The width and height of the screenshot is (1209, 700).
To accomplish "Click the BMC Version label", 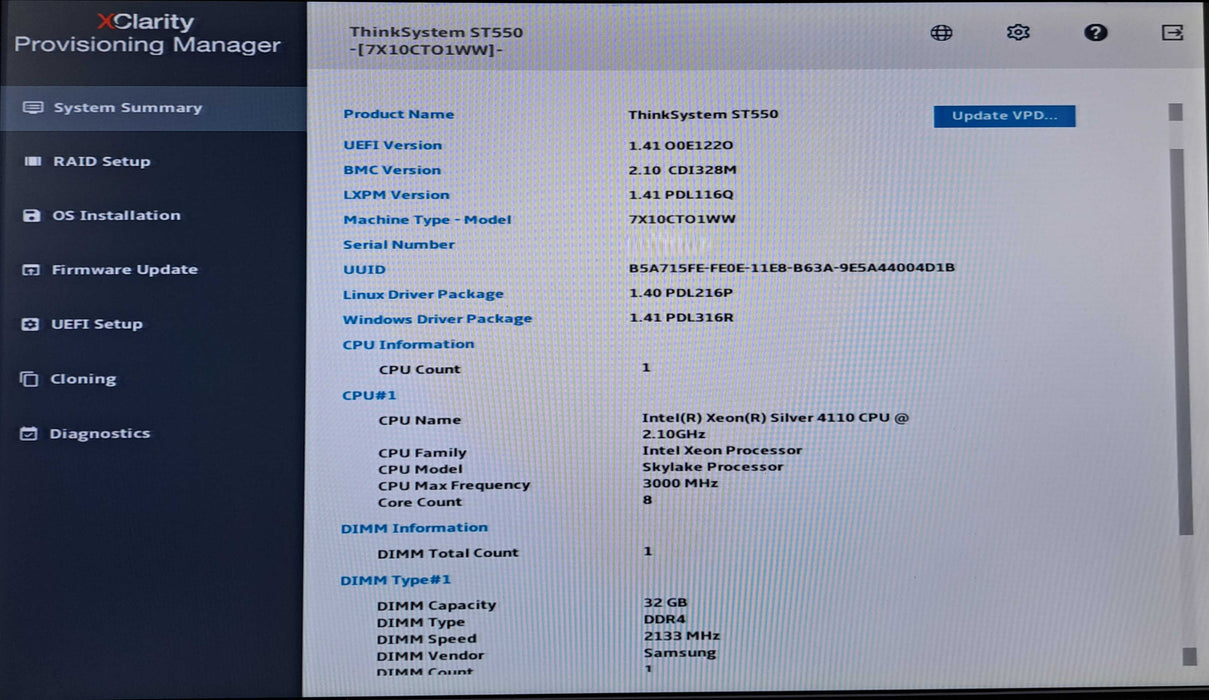I will coord(392,170).
